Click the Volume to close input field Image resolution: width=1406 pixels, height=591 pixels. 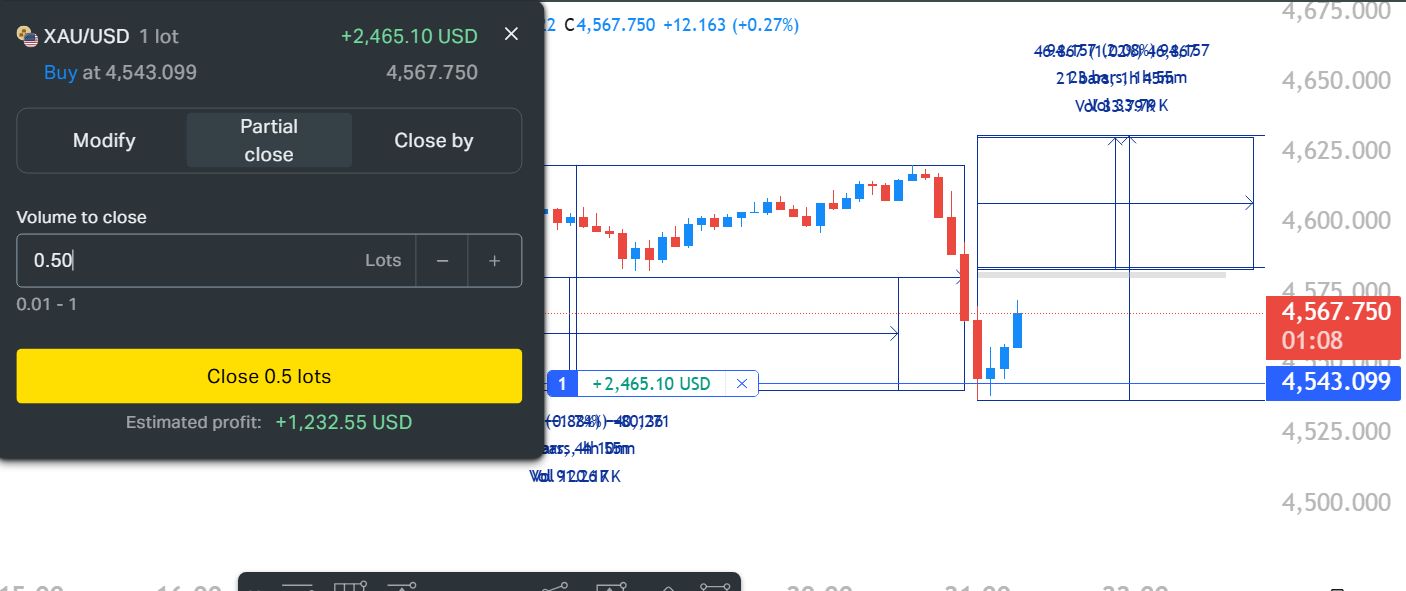[x=190, y=261]
